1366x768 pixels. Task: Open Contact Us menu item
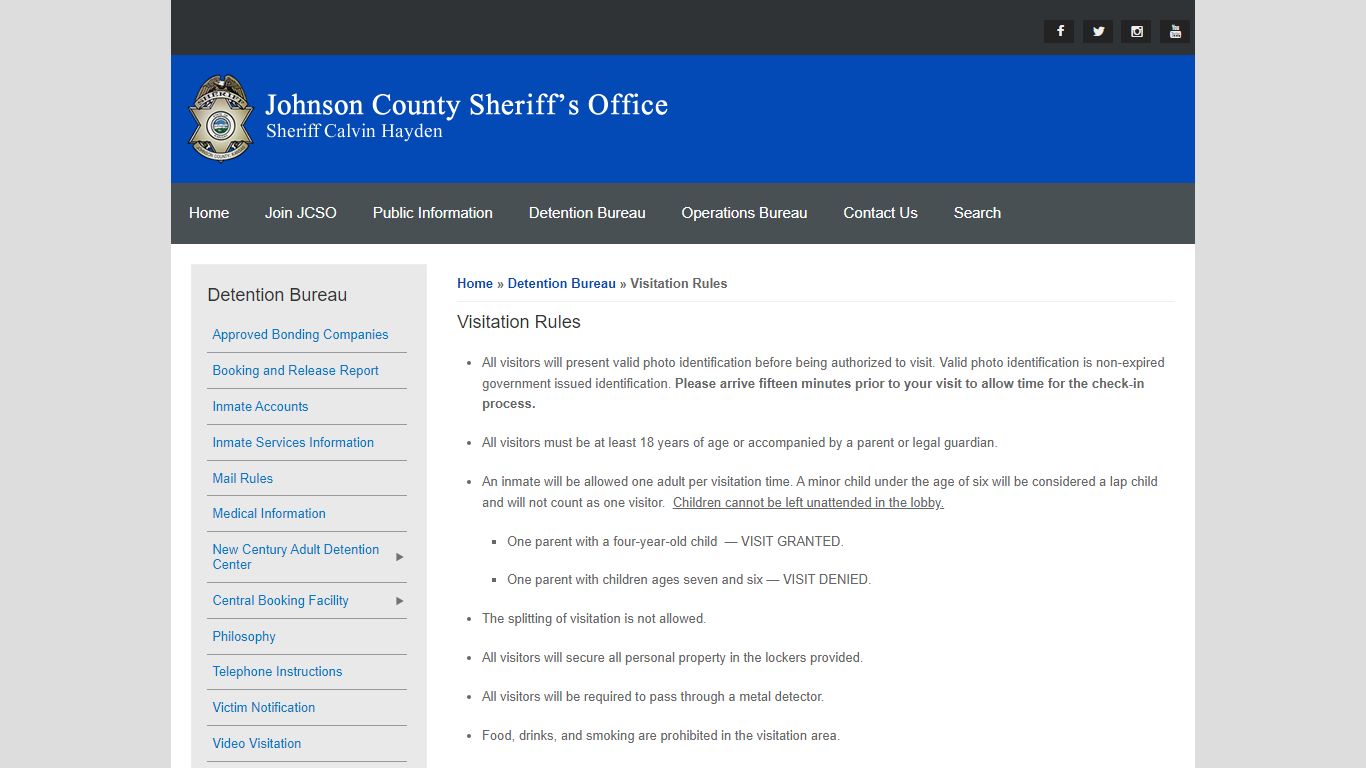pyautogui.click(x=880, y=213)
